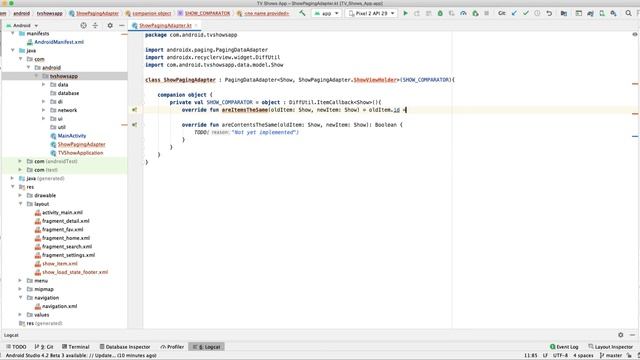The image size is (640, 360).
Task: Open the Terminal tool window tab
Action: click(x=76, y=347)
